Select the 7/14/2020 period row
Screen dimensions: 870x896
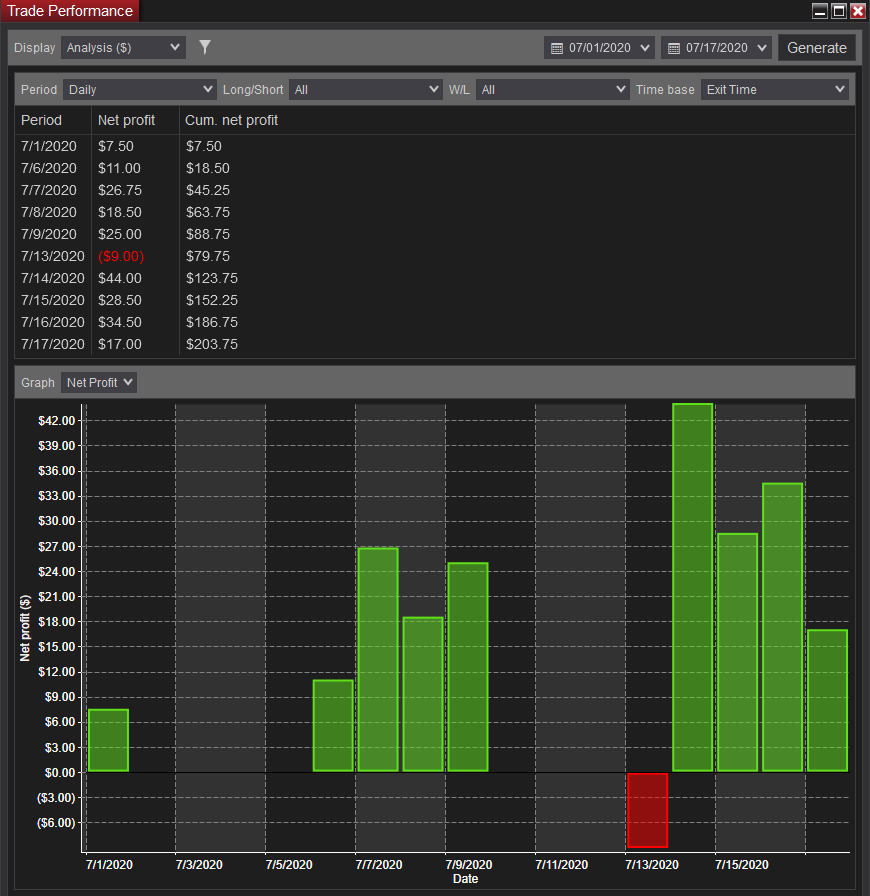(x=434, y=278)
